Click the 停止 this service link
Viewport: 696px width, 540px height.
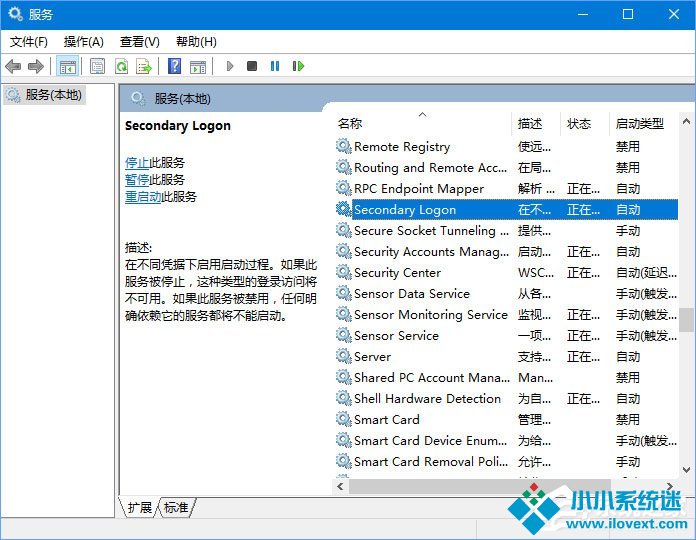pyautogui.click(x=137, y=162)
